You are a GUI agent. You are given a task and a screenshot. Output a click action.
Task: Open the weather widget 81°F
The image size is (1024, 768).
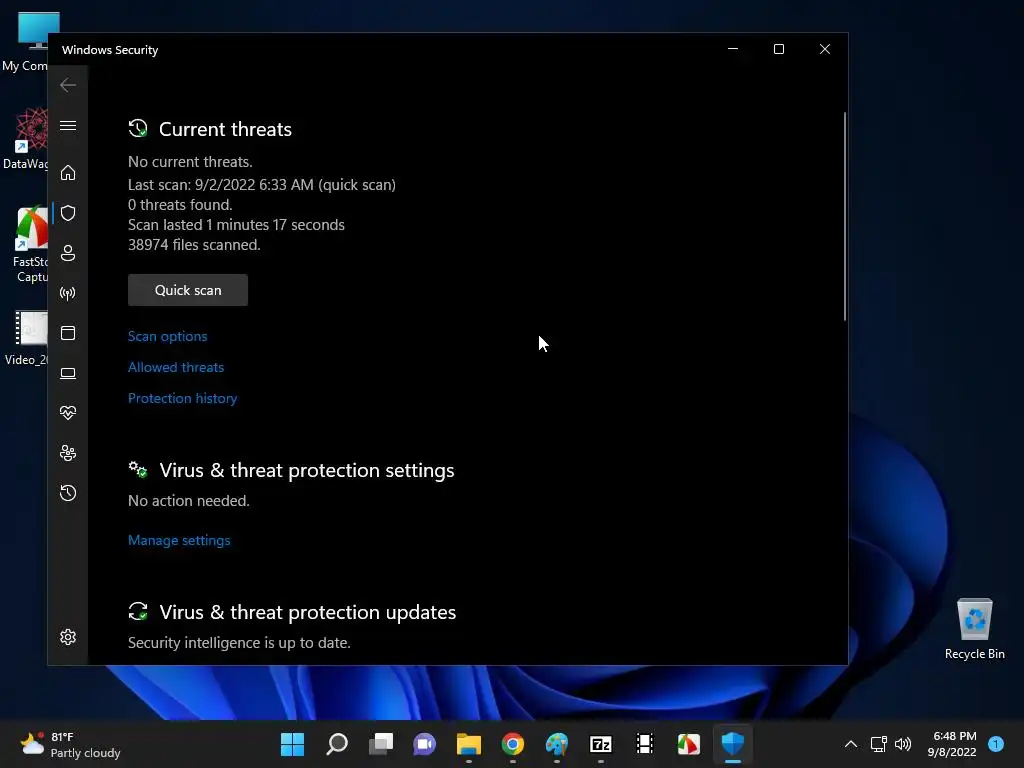[71, 744]
